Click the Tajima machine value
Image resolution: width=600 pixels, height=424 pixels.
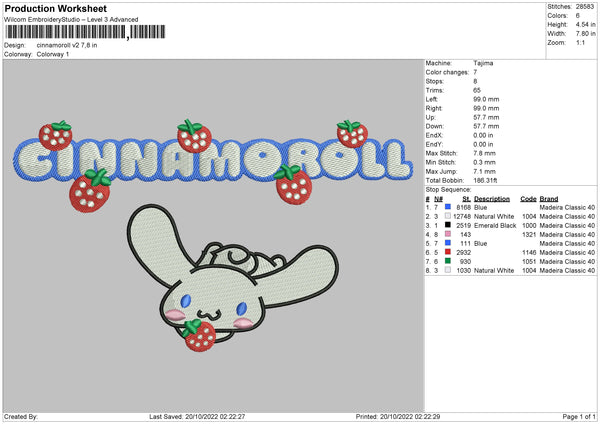(483, 63)
